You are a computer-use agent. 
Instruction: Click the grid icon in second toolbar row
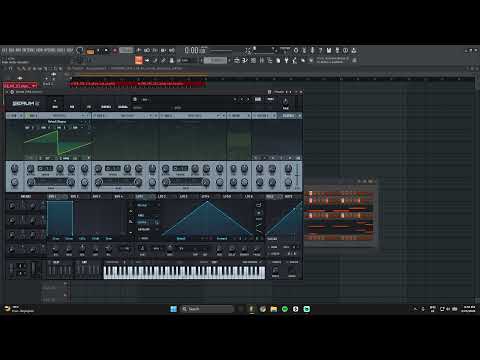click(x=254, y=60)
